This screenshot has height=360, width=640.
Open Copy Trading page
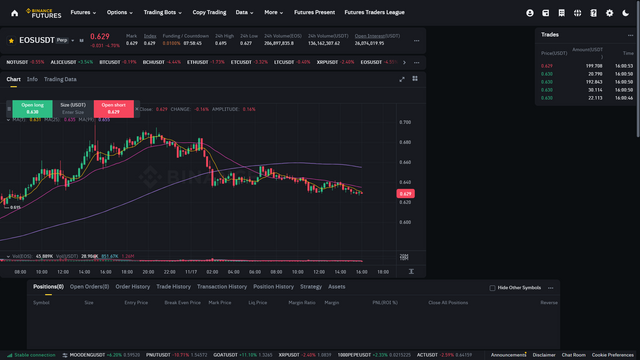tap(209, 13)
